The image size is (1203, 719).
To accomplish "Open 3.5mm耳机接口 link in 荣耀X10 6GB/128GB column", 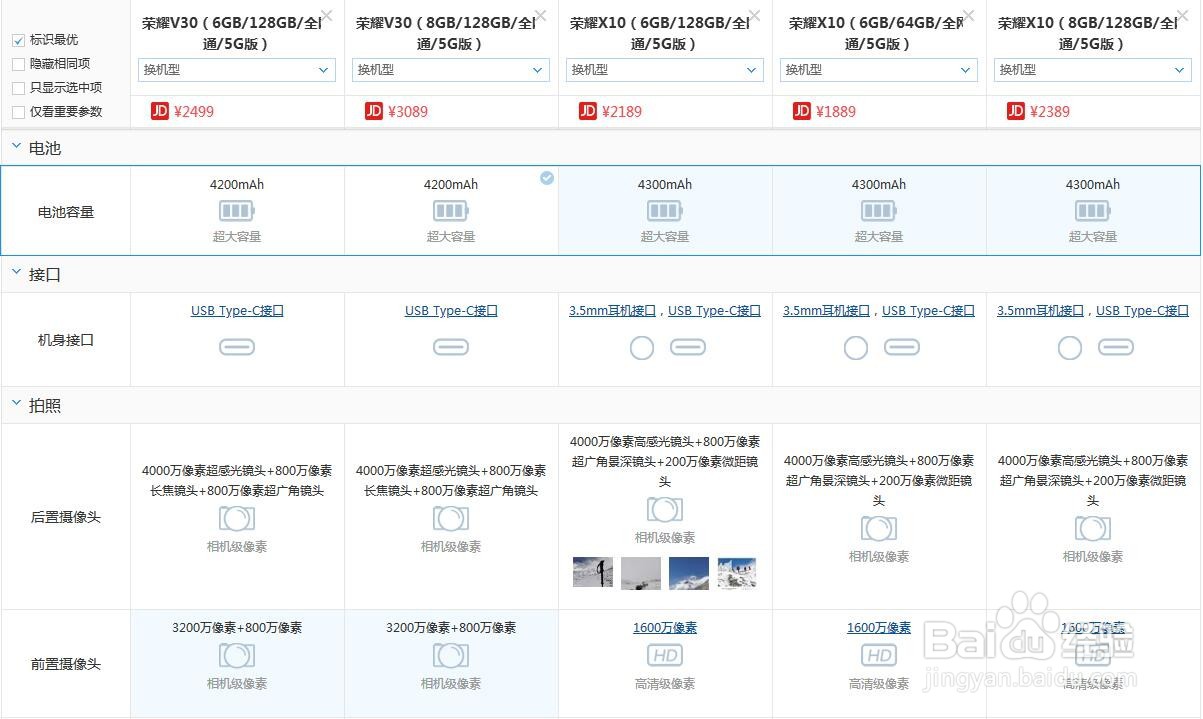I will point(612,311).
